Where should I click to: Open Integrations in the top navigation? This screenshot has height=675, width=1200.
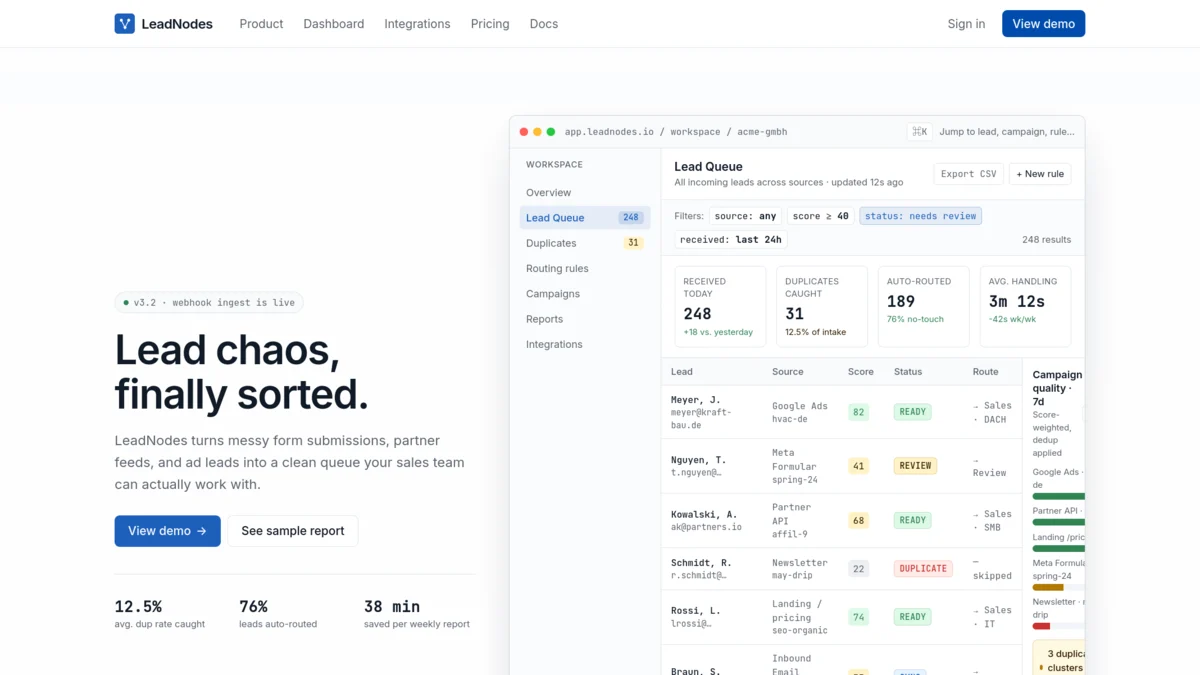pos(417,24)
